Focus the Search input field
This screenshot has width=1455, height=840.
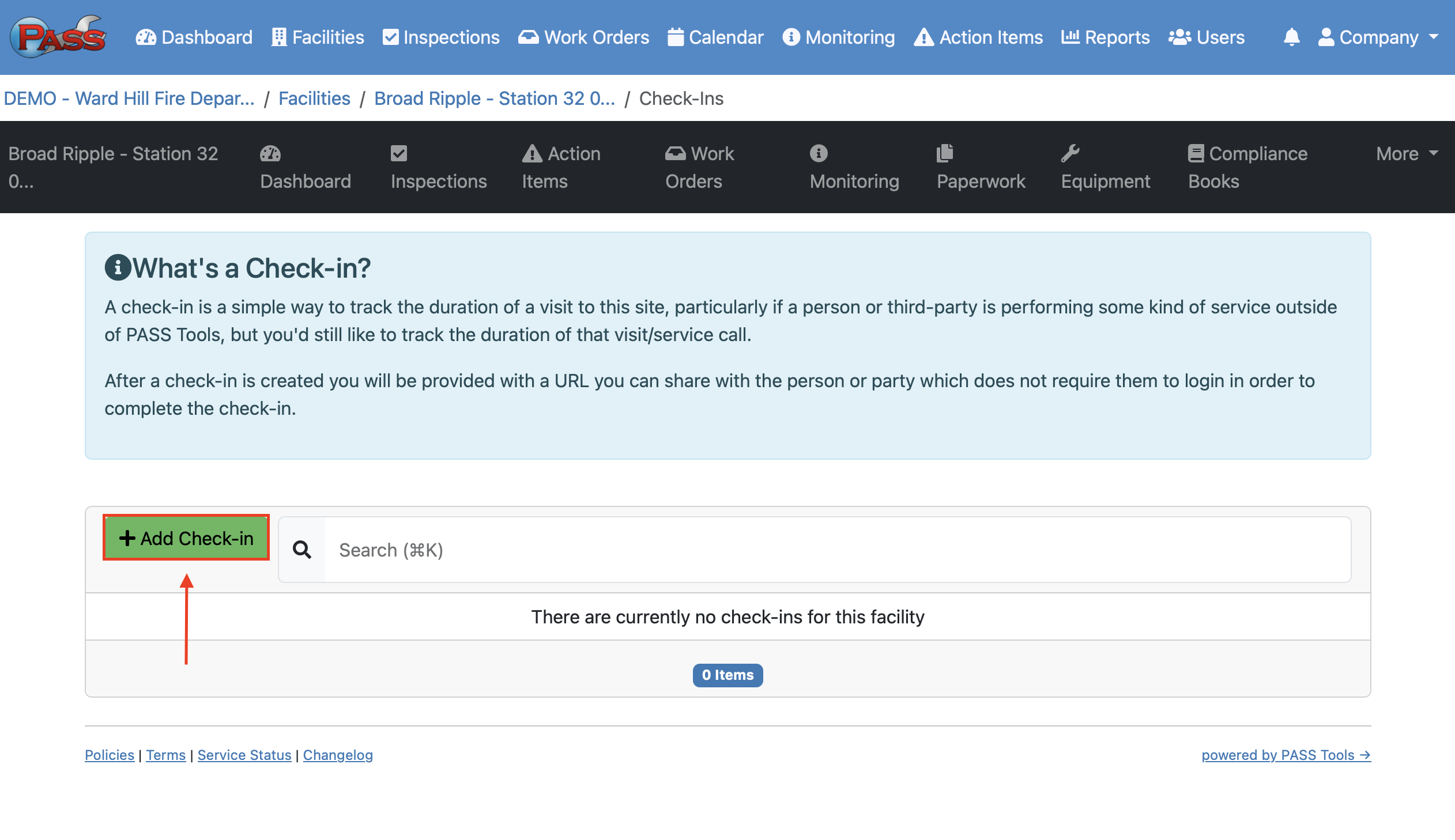pyautogui.click(x=837, y=550)
